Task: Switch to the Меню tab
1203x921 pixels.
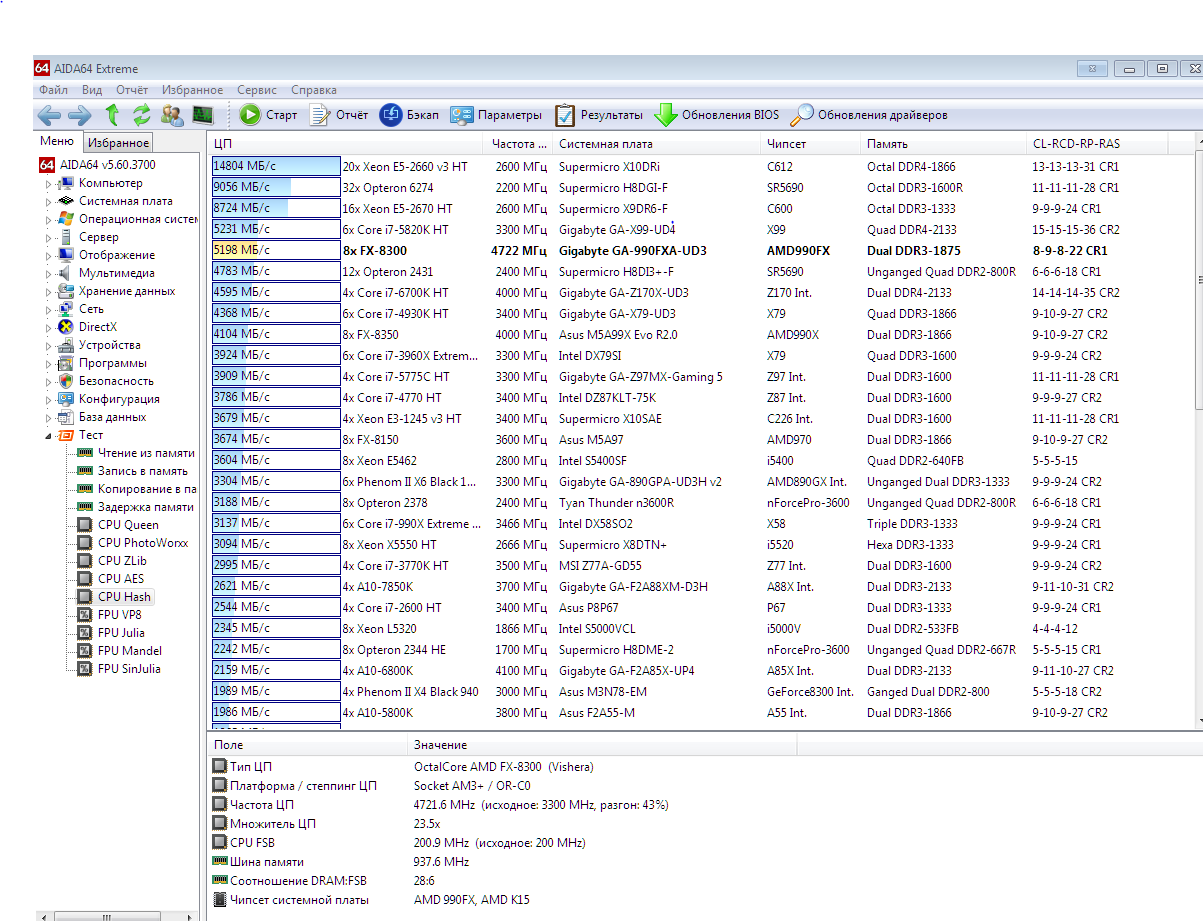Action: [56, 142]
